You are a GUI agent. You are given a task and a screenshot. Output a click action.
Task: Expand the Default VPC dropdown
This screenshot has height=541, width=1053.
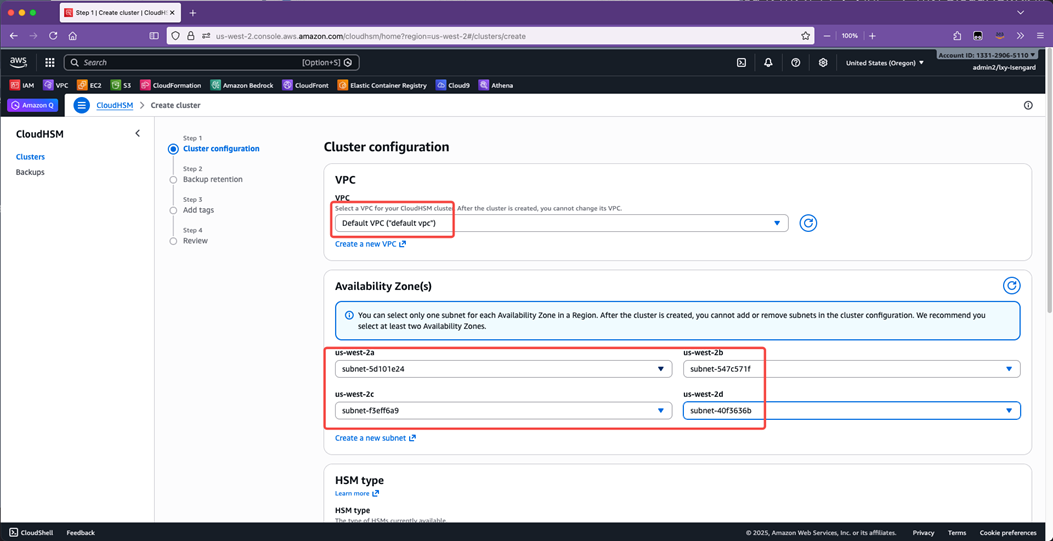560,223
